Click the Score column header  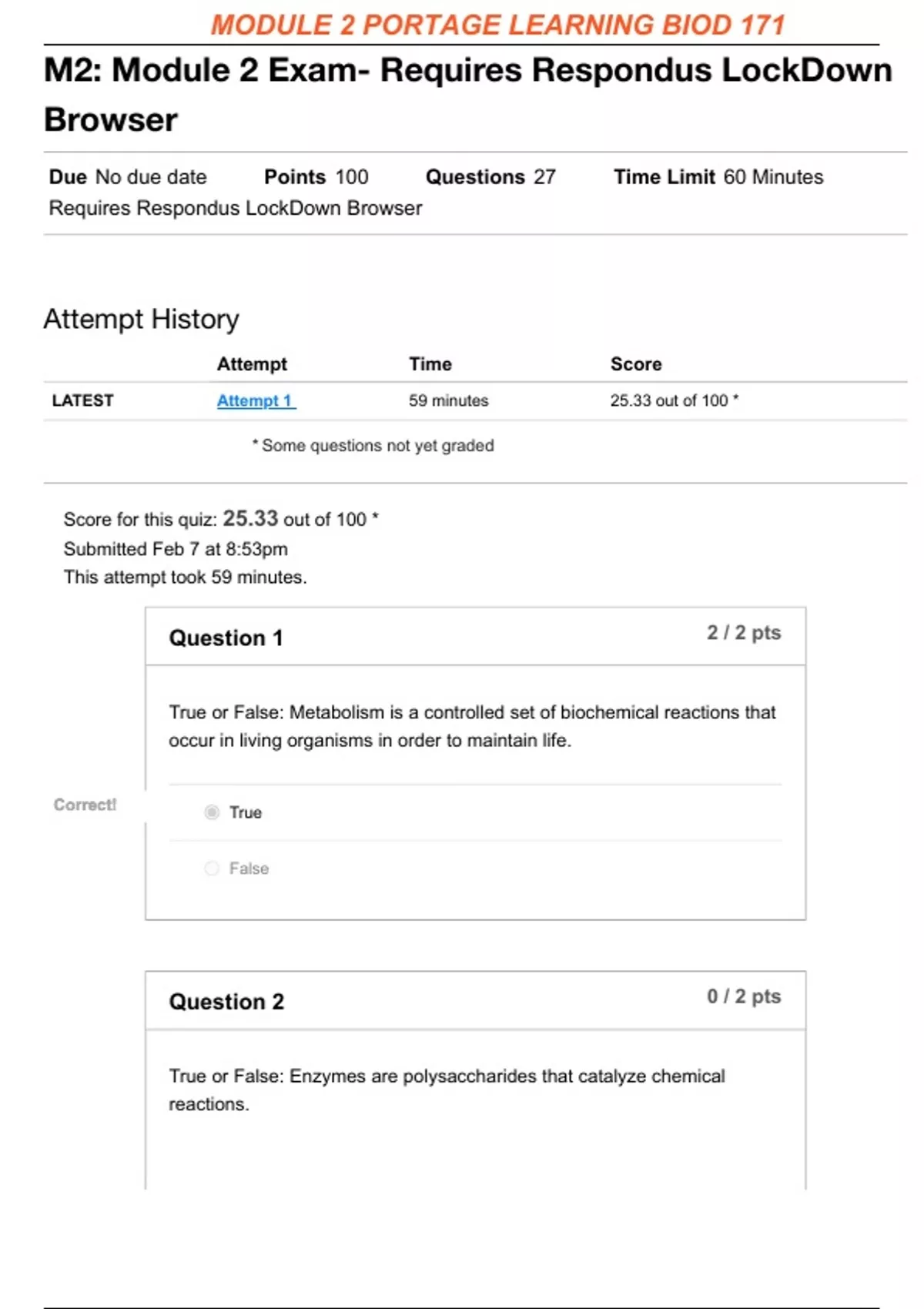click(x=635, y=364)
